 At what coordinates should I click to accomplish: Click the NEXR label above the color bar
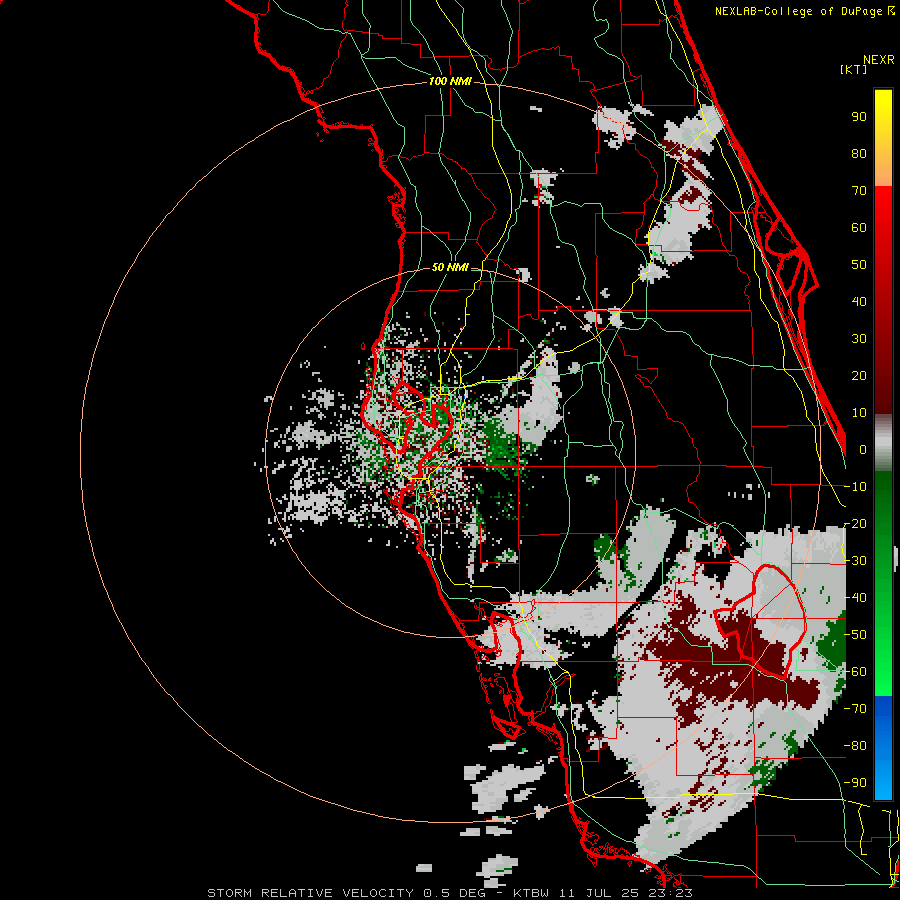point(879,60)
